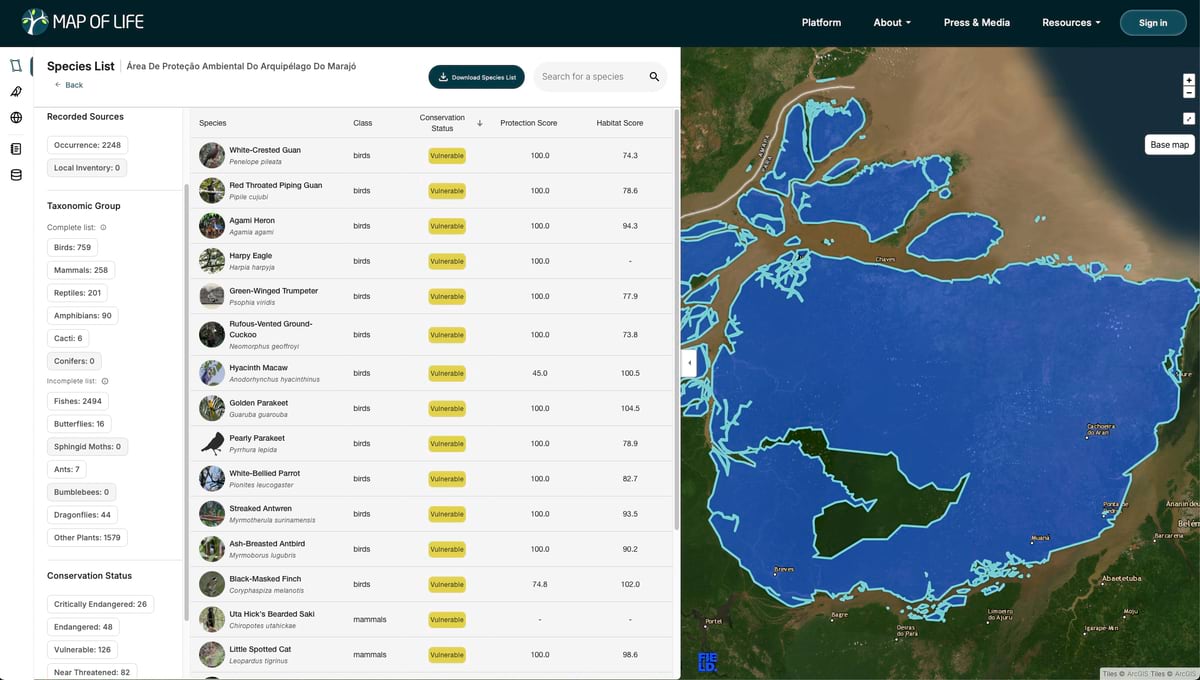Open Harpy Eagle photo thumbnail
Image resolution: width=1200 pixels, height=680 pixels.
coord(211,261)
